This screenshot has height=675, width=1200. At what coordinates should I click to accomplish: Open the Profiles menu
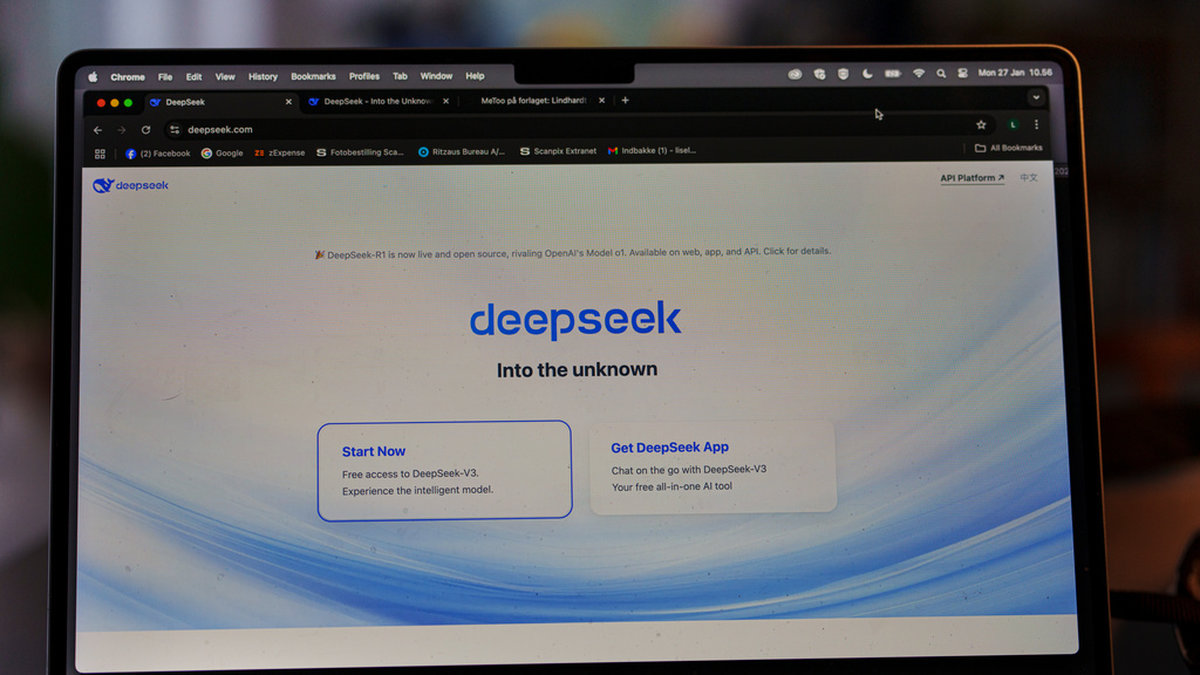(x=364, y=77)
